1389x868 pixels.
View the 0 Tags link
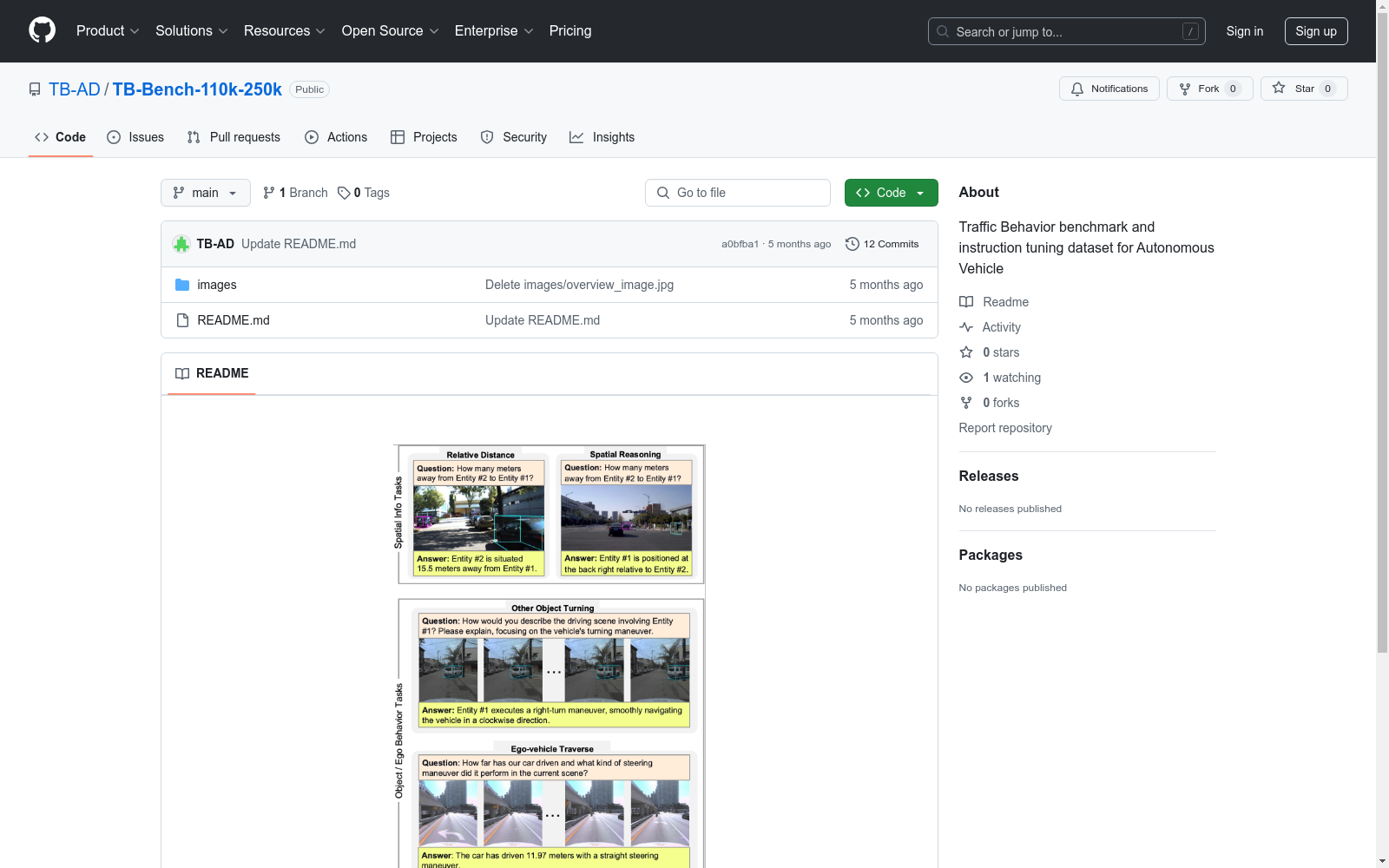(364, 193)
